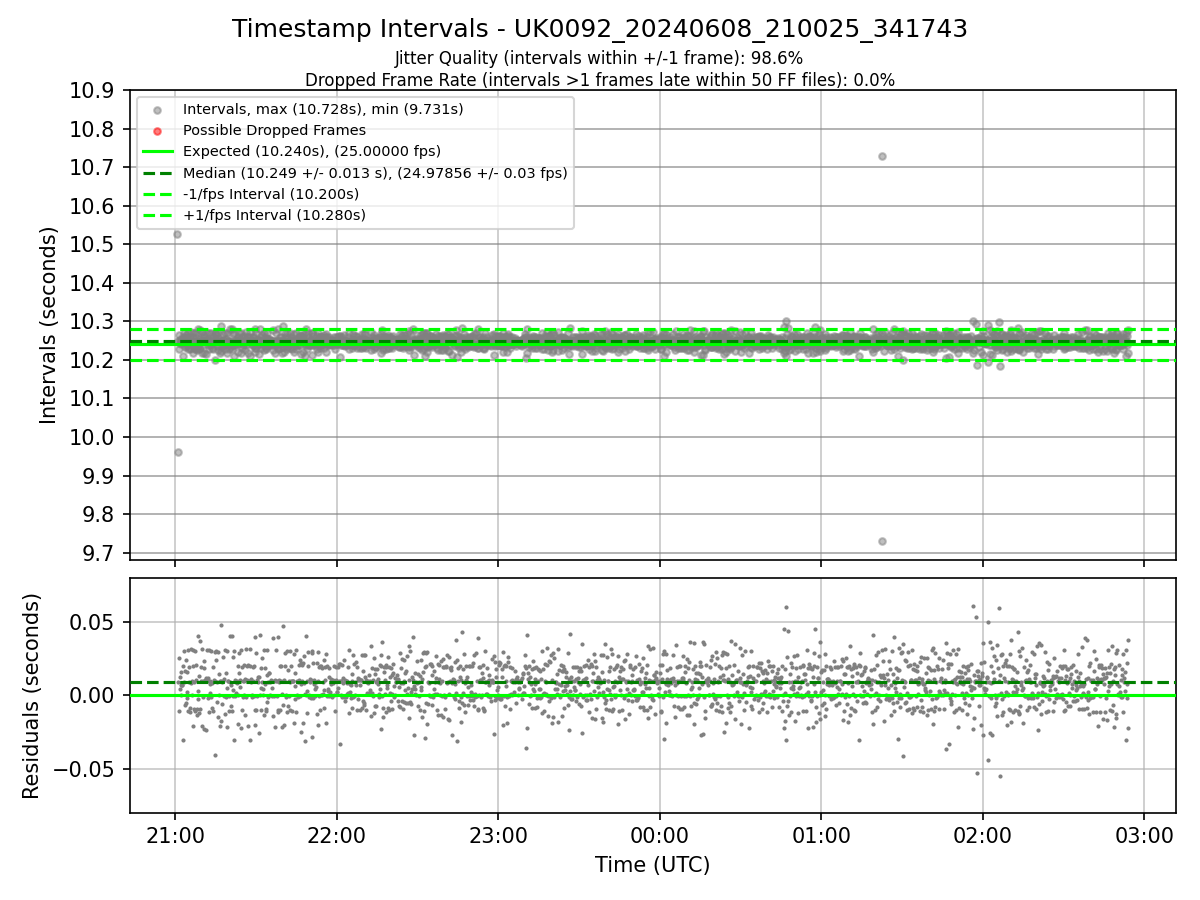Click the 'Intervals (seconds)' y-axis label
The image size is (1200, 900).
click(49, 325)
